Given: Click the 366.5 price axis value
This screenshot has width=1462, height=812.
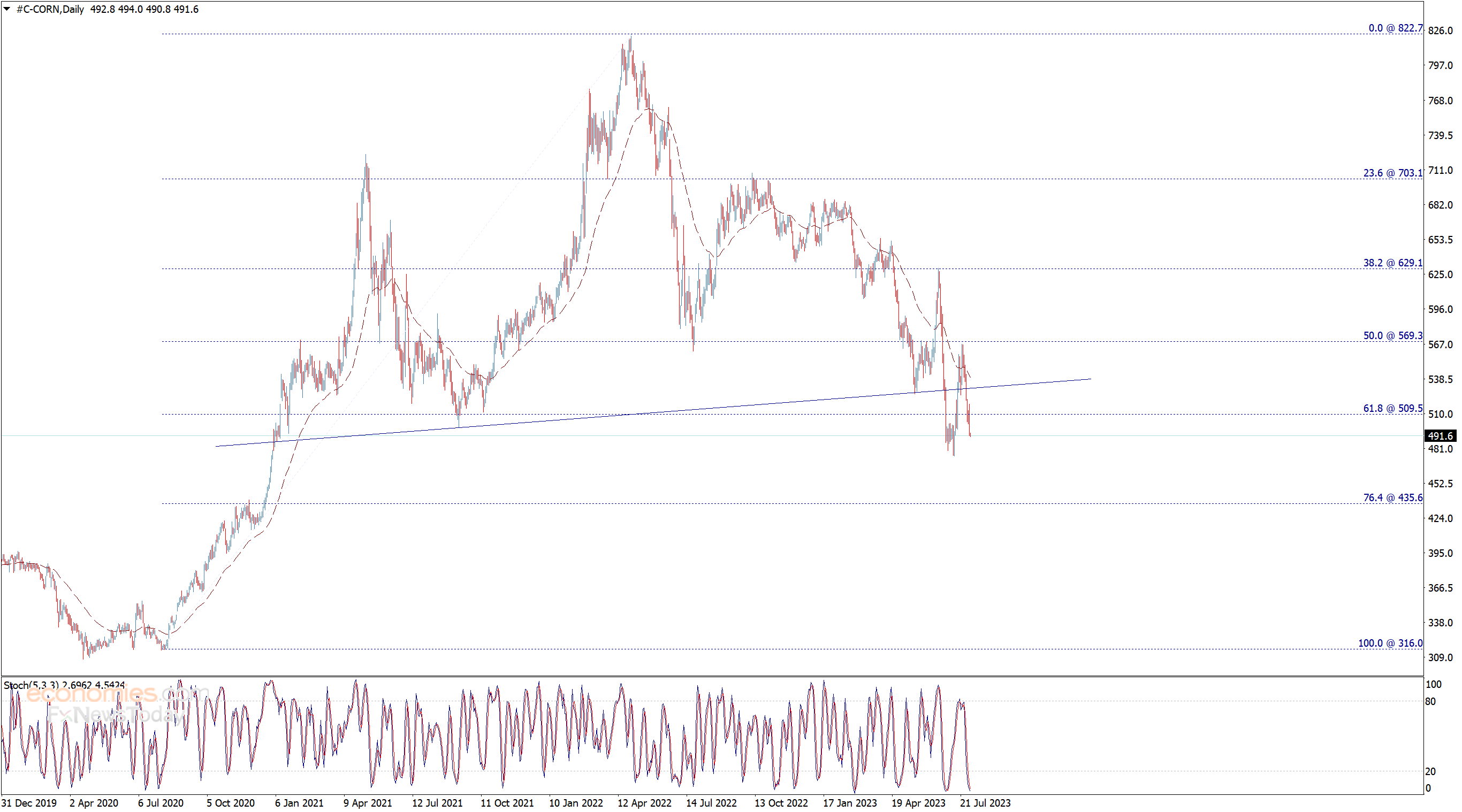Looking at the screenshot, I should 1440,588.
